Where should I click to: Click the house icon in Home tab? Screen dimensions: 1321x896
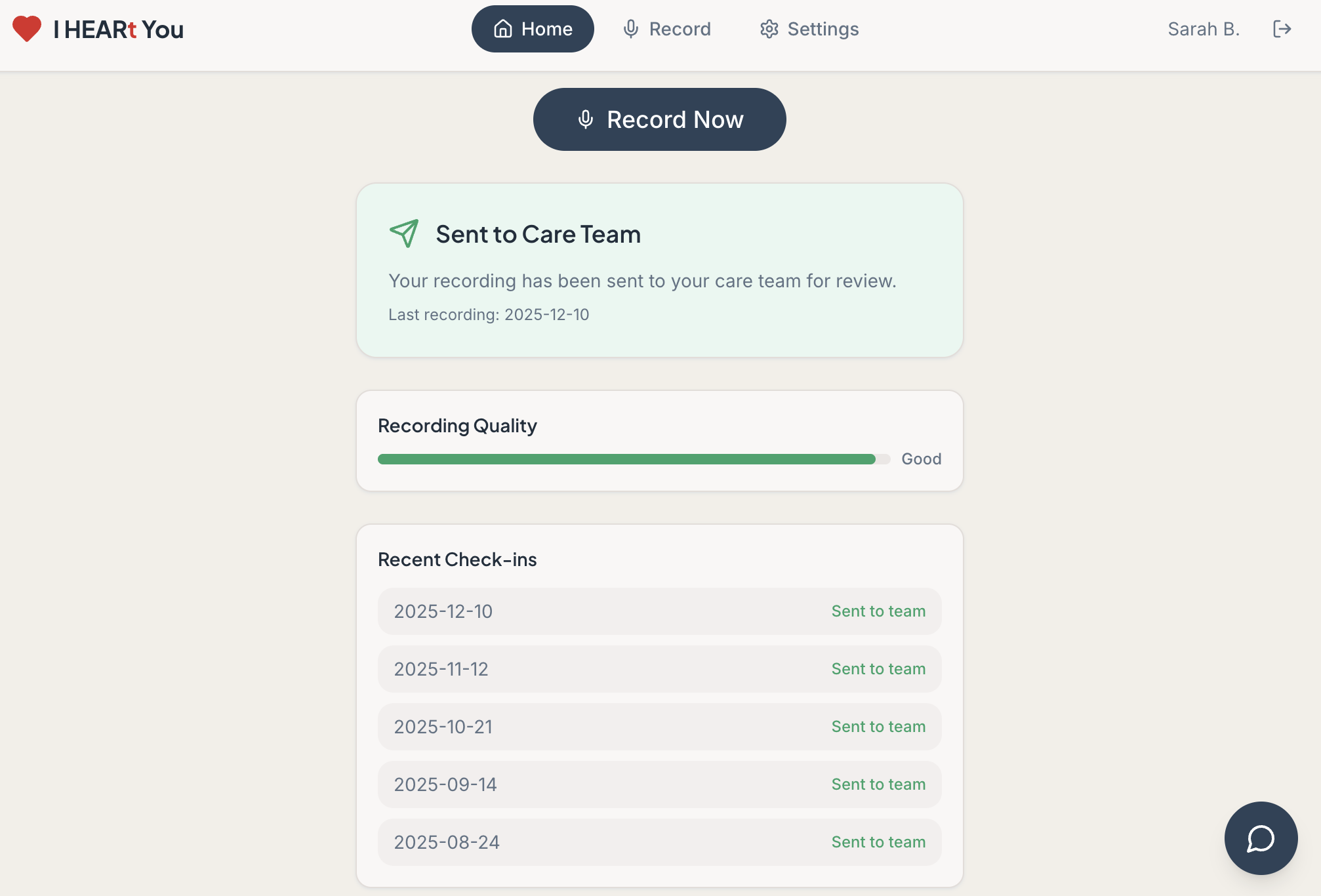(503, 29)
